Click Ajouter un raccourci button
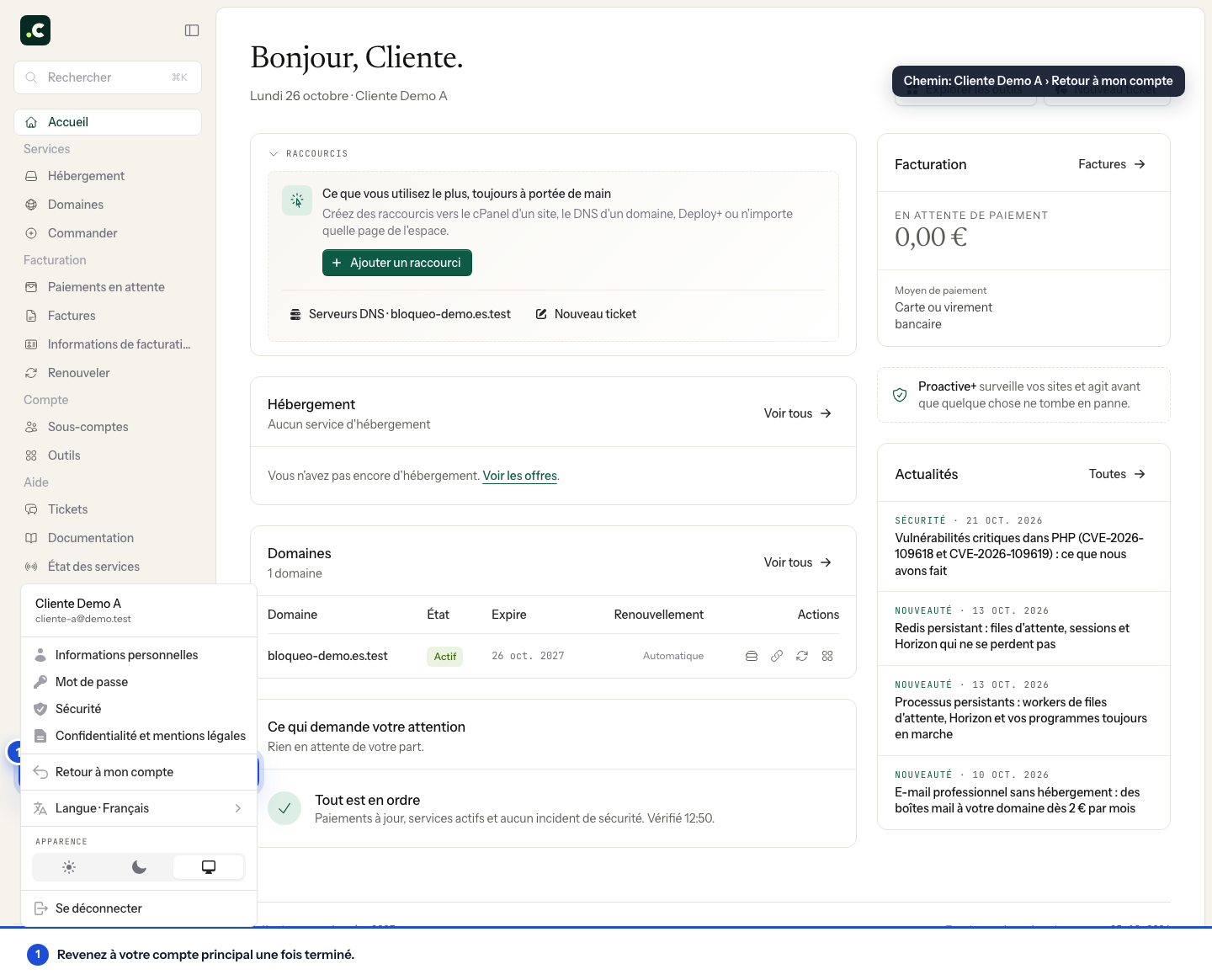 pos(397,263)
